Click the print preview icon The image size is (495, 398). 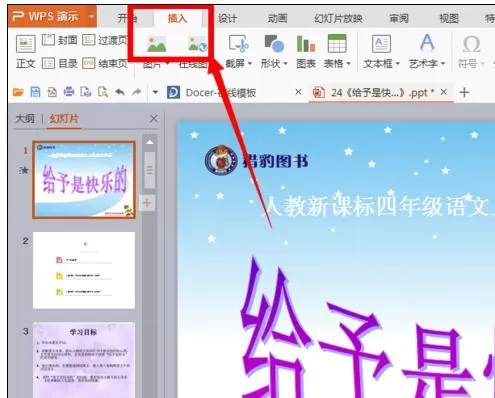point(103,92)
